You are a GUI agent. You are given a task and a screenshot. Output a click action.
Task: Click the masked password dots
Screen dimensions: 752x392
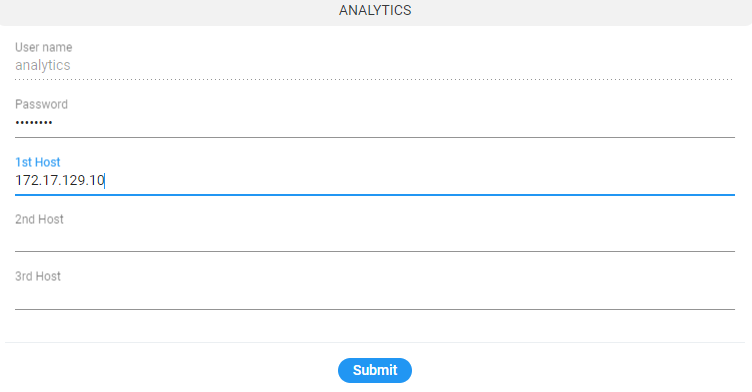coord(34,123)
